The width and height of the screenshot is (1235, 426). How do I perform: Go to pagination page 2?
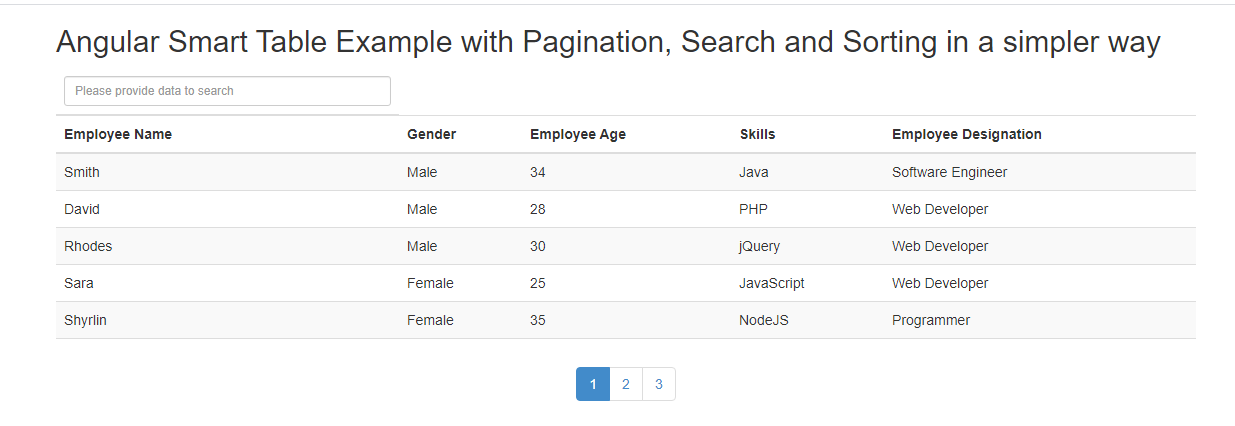click(x=625, y=384)
